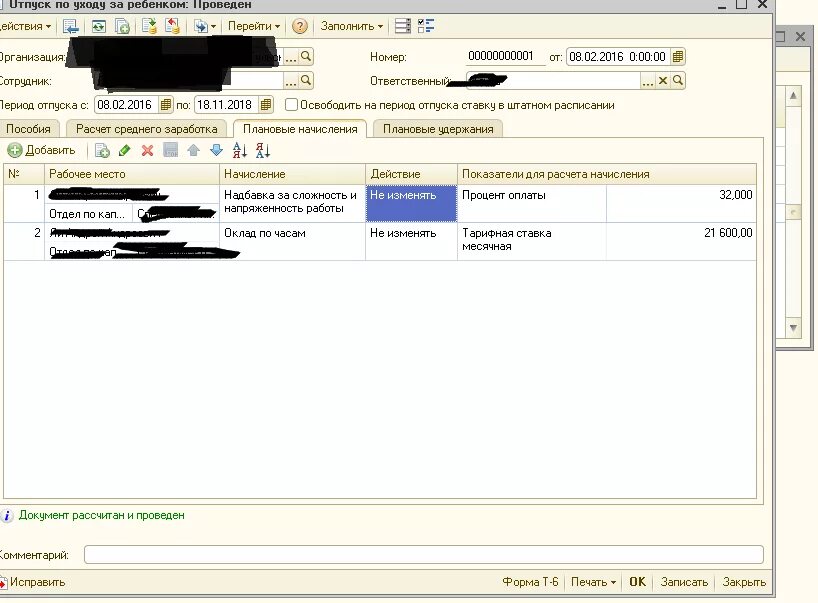Image resolution: width=818 pixels, height=603 pixels.
Task: Click the vacation end date 18.11.2018 field
Action: 226,105
